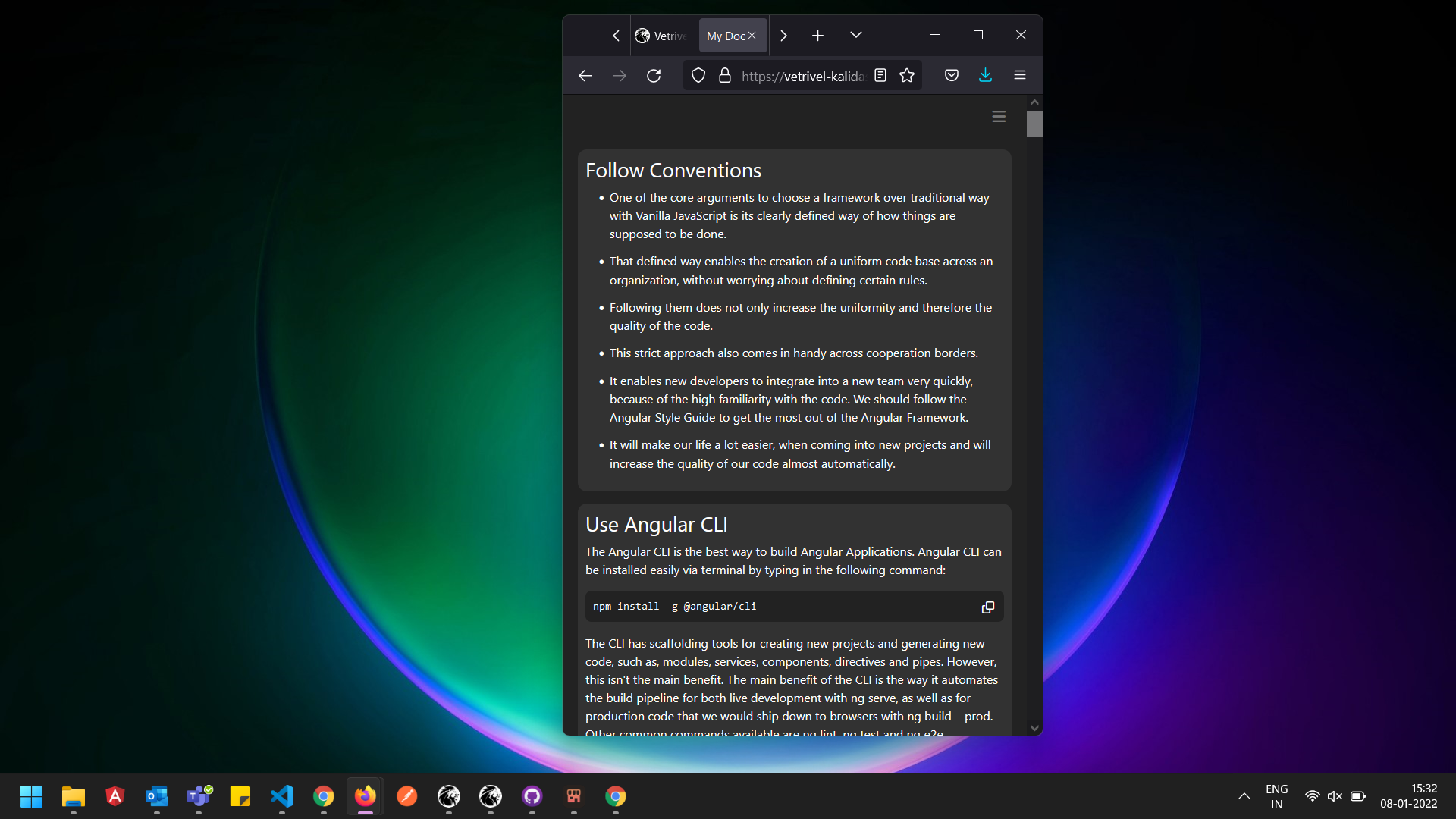Save this page to Pocket
Screen dimensions: 1456x819
[x=951, y=74]
